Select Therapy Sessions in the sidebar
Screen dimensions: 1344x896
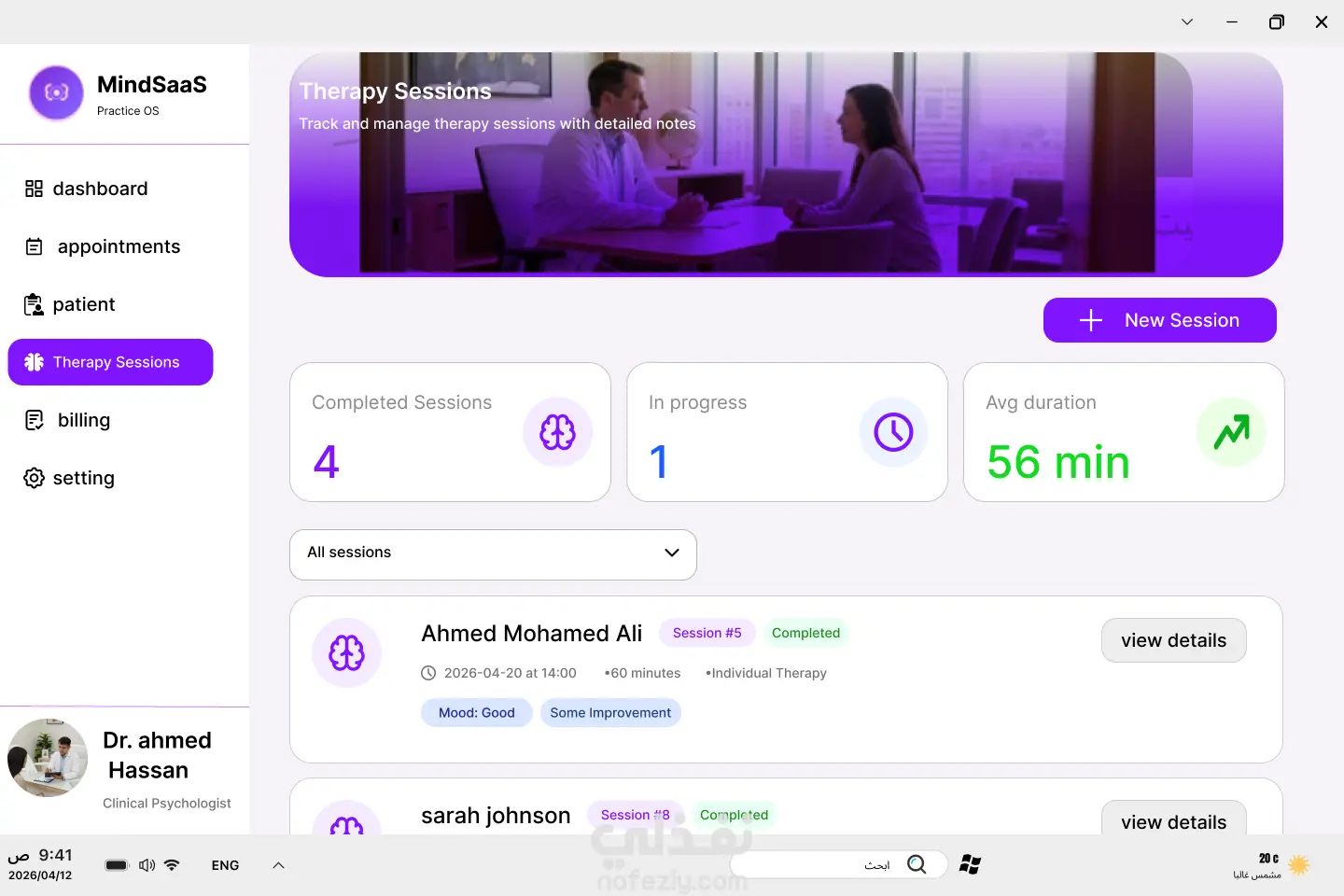click(110, 362)
